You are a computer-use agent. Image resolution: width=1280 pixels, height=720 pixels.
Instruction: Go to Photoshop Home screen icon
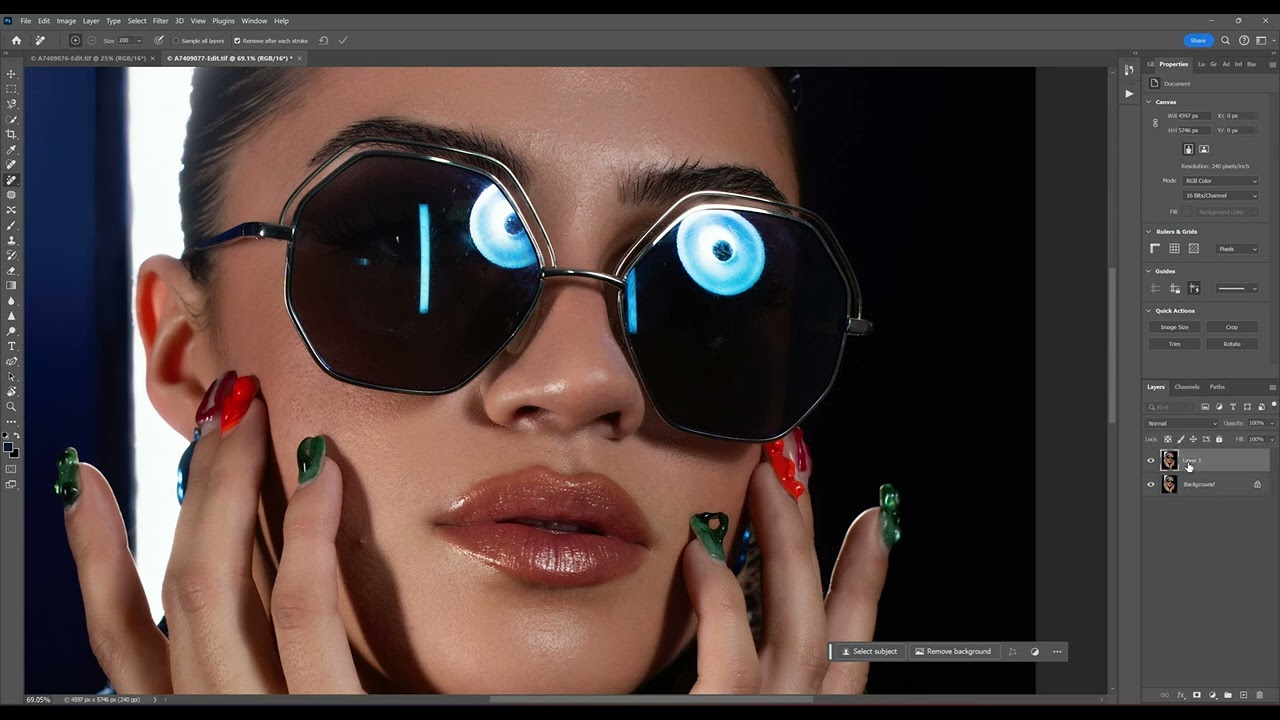pos(16,40)
